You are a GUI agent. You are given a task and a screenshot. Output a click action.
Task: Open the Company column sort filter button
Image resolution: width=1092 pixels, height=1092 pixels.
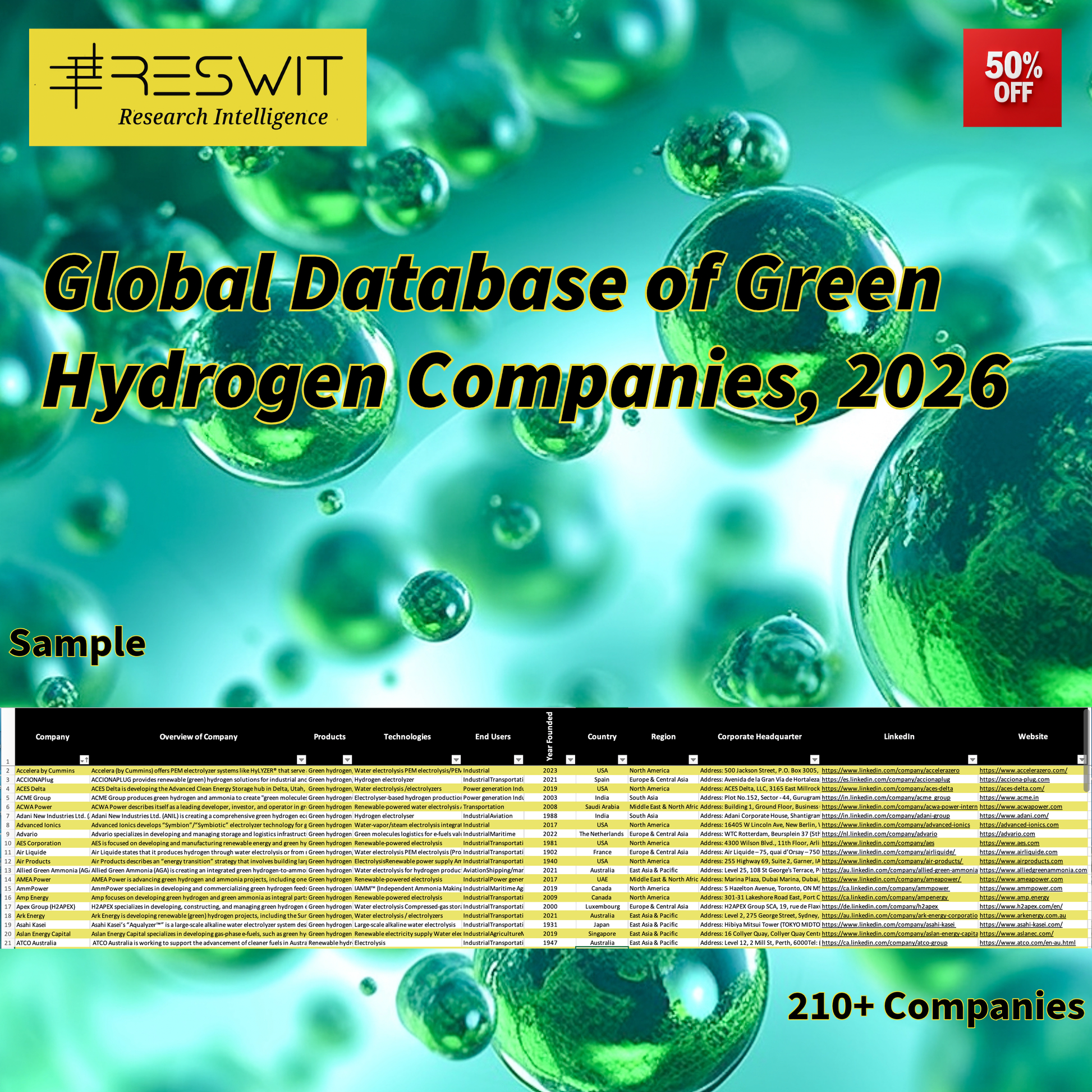pyautogui.click(x=84, y=760)
